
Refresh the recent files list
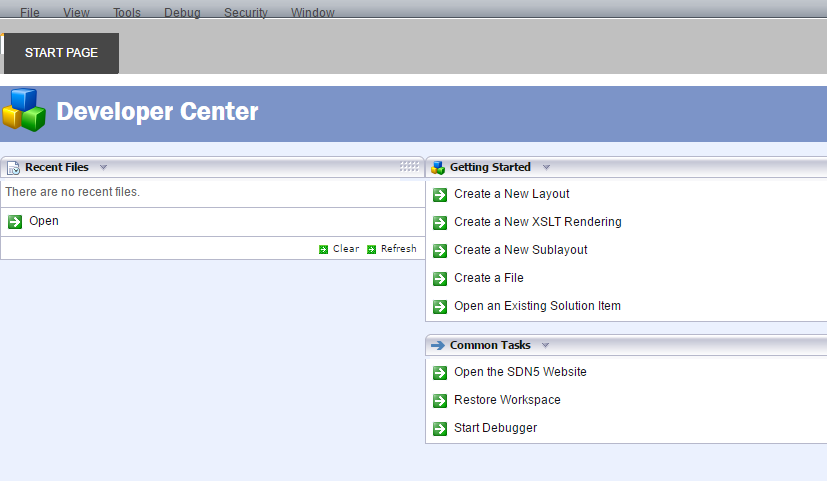[399, 248]
